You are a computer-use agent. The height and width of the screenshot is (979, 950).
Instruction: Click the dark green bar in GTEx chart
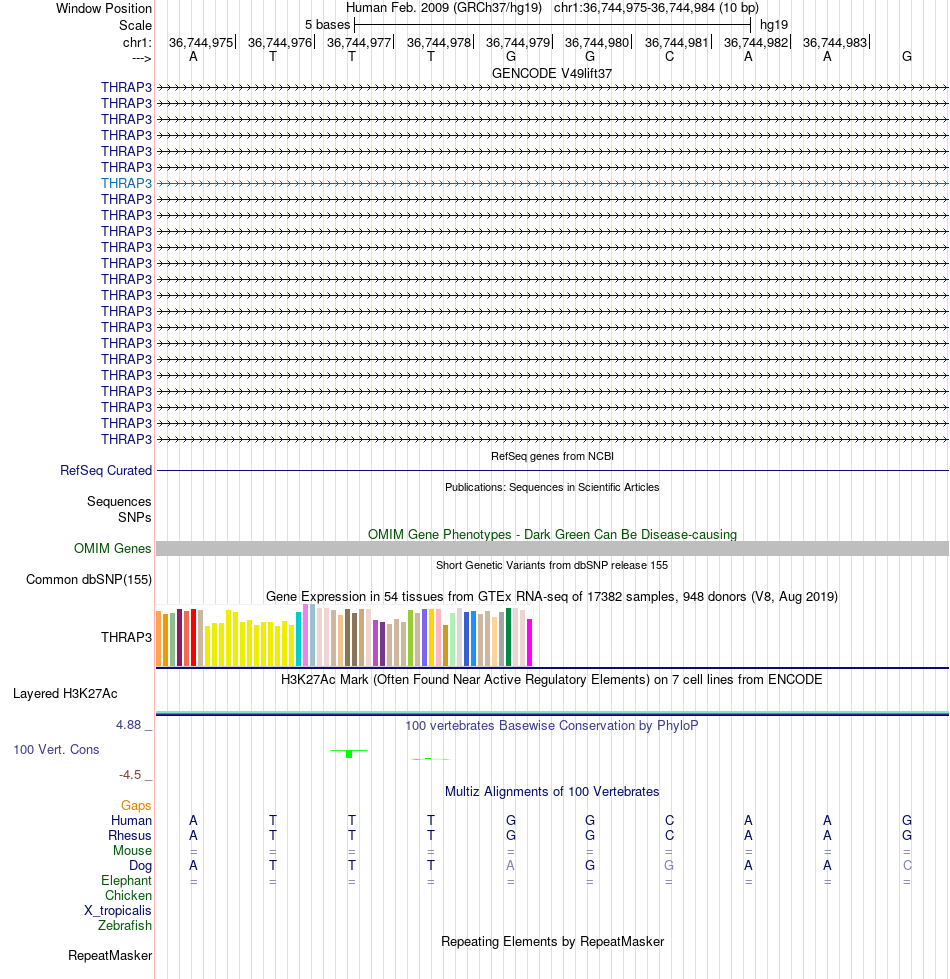click(509, 637)
